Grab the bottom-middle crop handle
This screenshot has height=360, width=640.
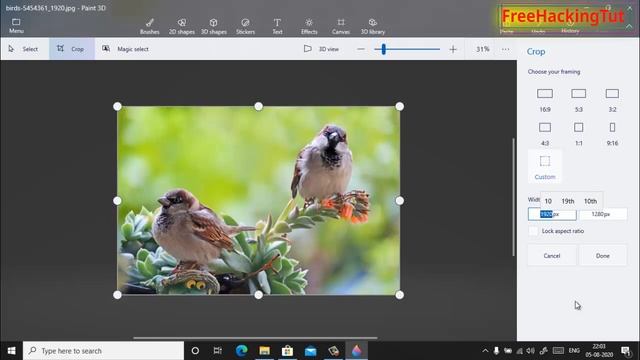pos(258,295)
